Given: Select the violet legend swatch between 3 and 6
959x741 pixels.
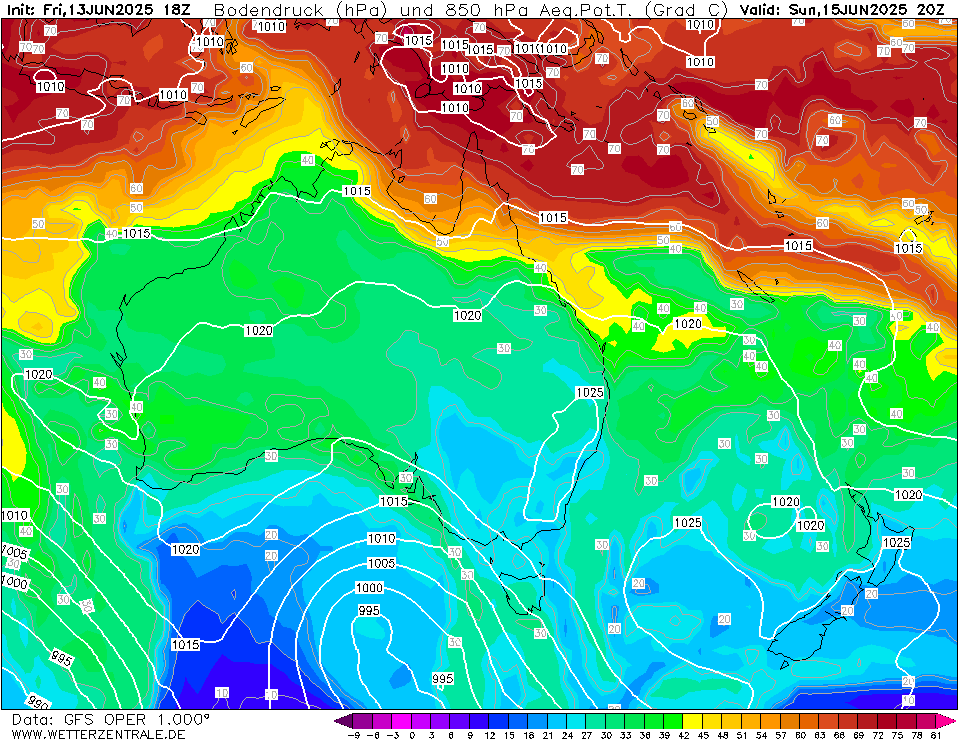Looking at the screenshot, I should coord(440,721).
